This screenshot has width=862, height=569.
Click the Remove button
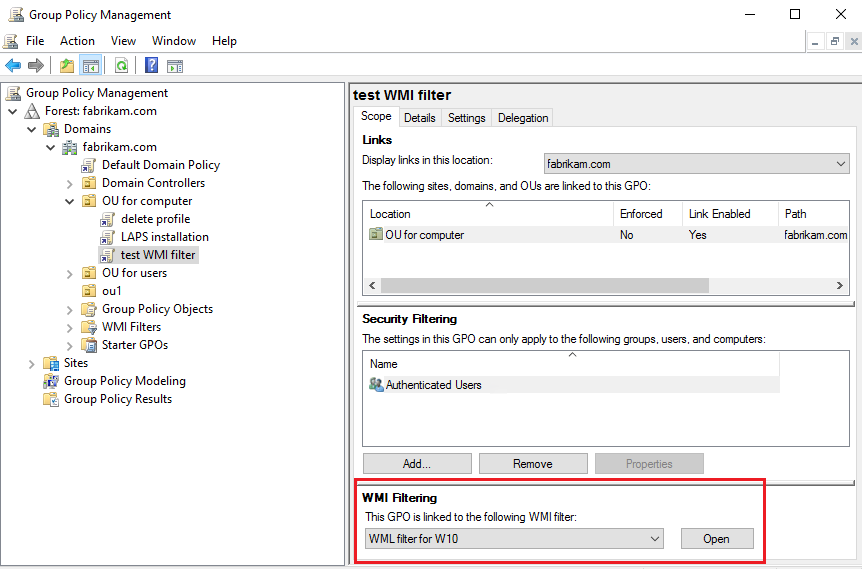(533, 463)
